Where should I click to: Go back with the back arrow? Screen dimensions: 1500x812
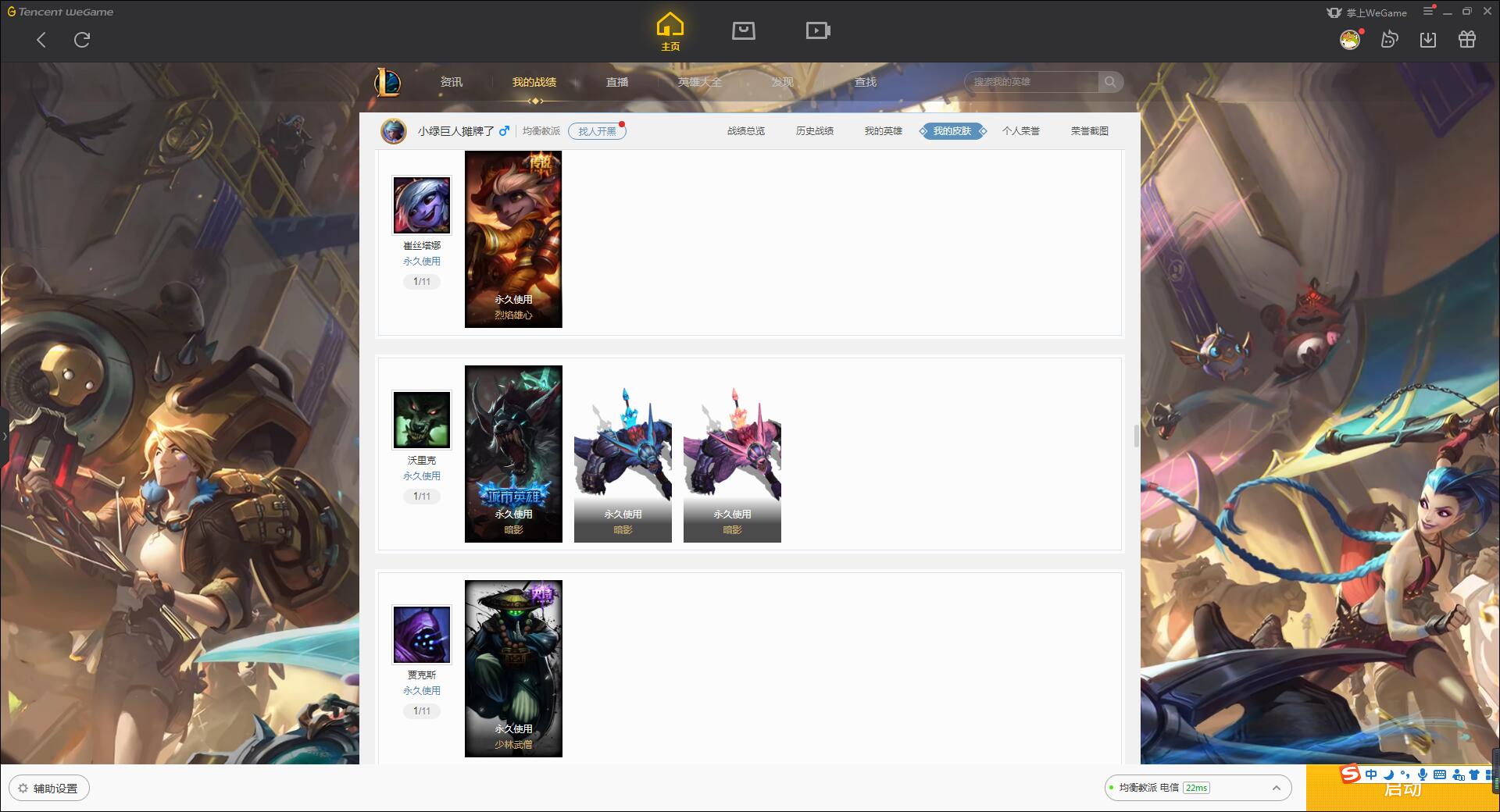[41, 40]
